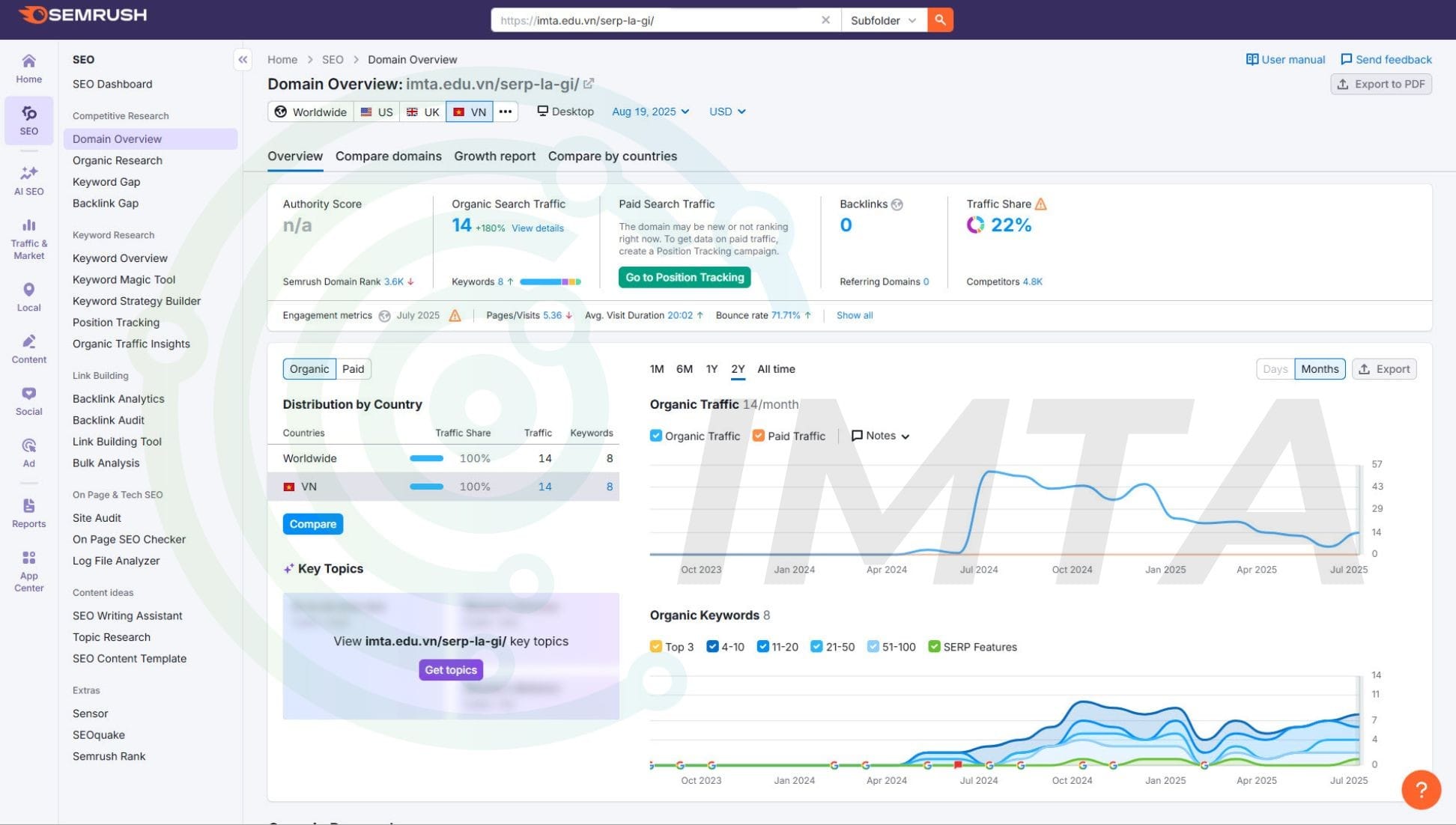The width and height of the screenshot is (1456, 825).
Task: Uncheck the Top 3 keywords filter
Action: 655,646
